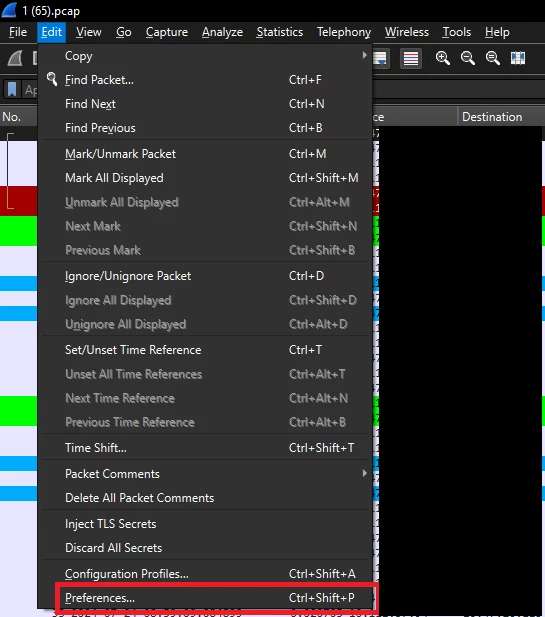This screenshot has width=545, height=617.
Task: Click the display filter bookmark icon
Action: pyautogui.click(x=12, y=89)
